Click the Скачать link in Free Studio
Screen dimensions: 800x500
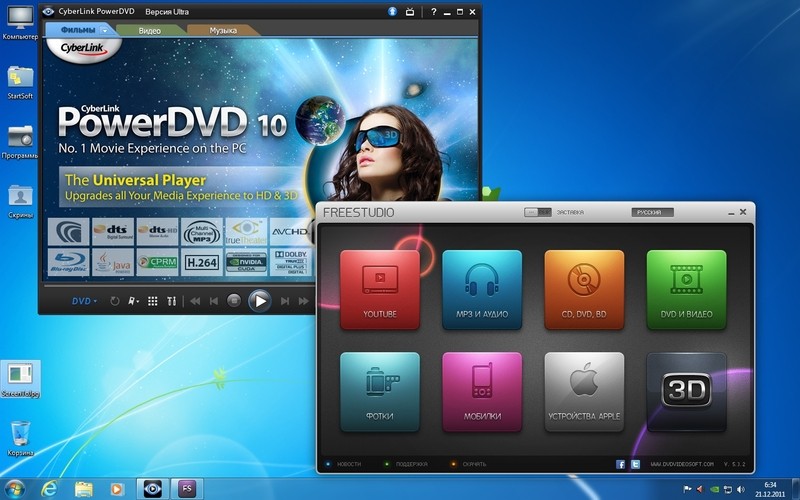[474, 464]
